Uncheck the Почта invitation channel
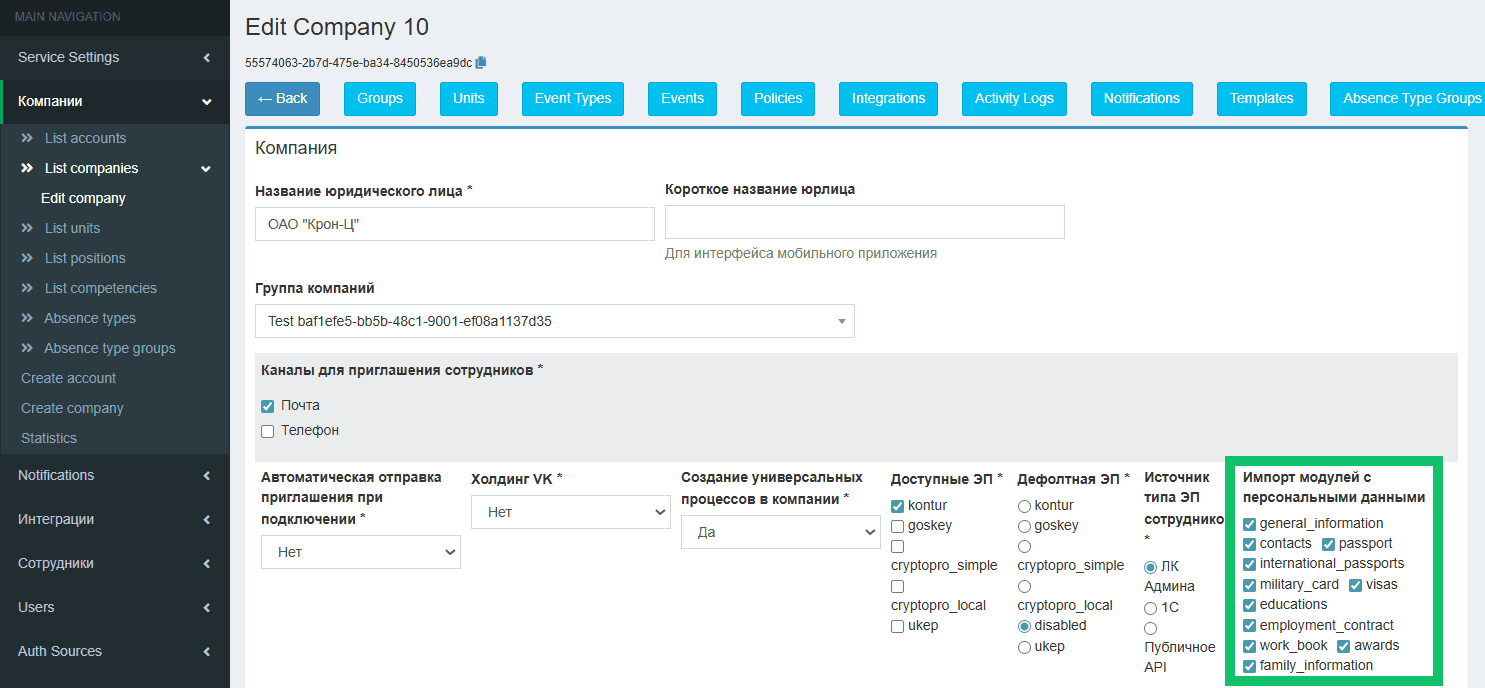The width and height of the screenshot is (1485, 688). [x=267, y=406]
